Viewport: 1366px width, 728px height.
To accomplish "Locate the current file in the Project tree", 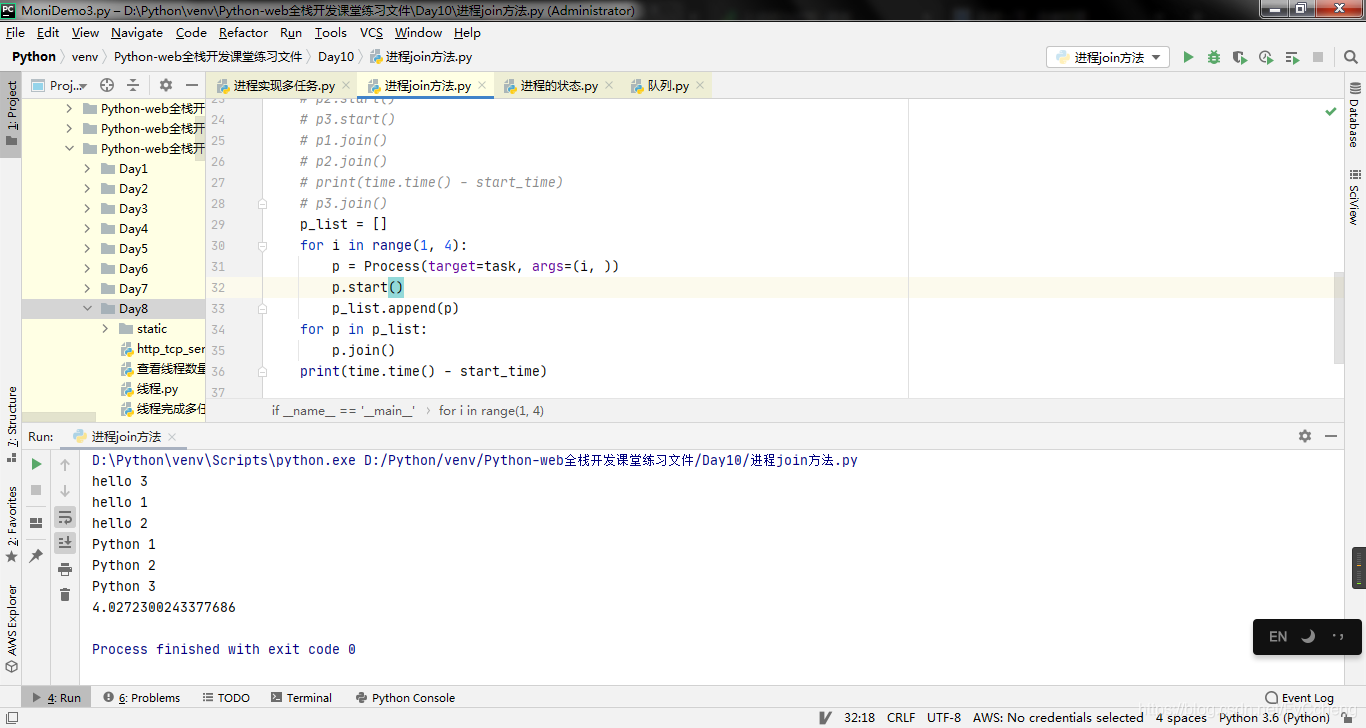I will 107,85.
